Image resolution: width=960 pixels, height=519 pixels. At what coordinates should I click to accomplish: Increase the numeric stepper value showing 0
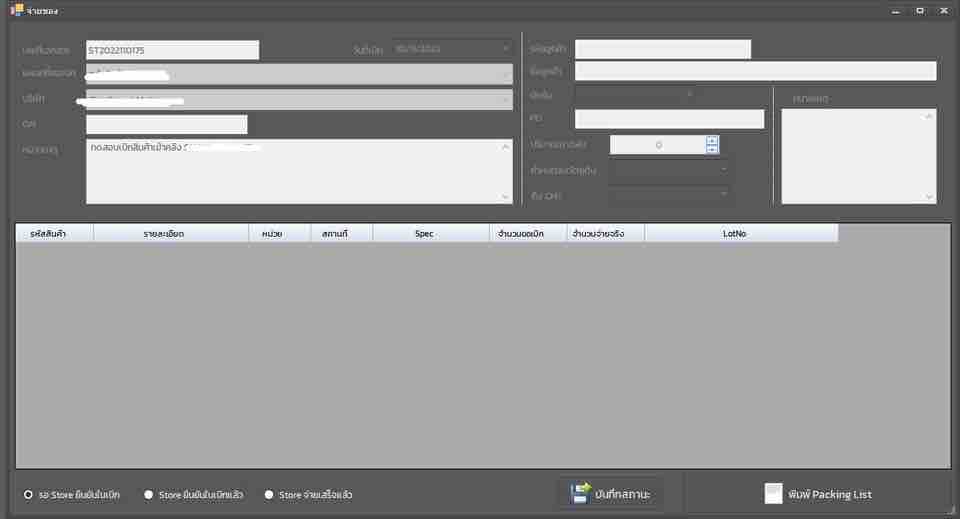tap(711, 140)
